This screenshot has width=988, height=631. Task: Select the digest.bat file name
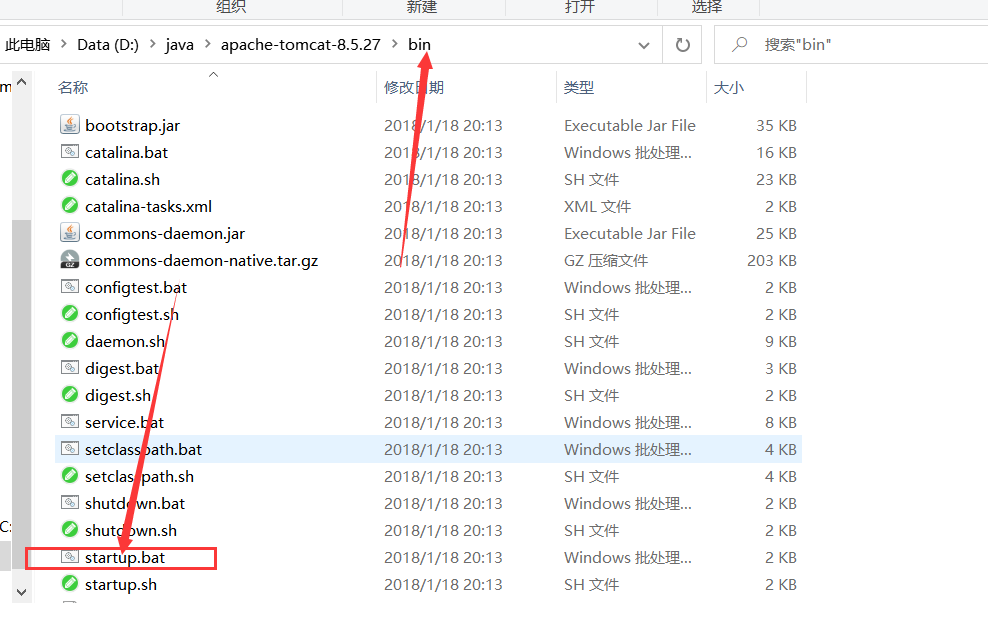pyautogui.click(x=122, y=369)
